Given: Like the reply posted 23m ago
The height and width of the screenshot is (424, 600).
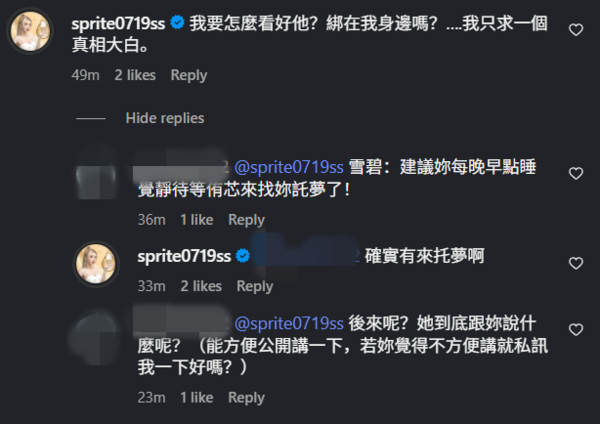Looking at the screenshot, I should [575, 330].
